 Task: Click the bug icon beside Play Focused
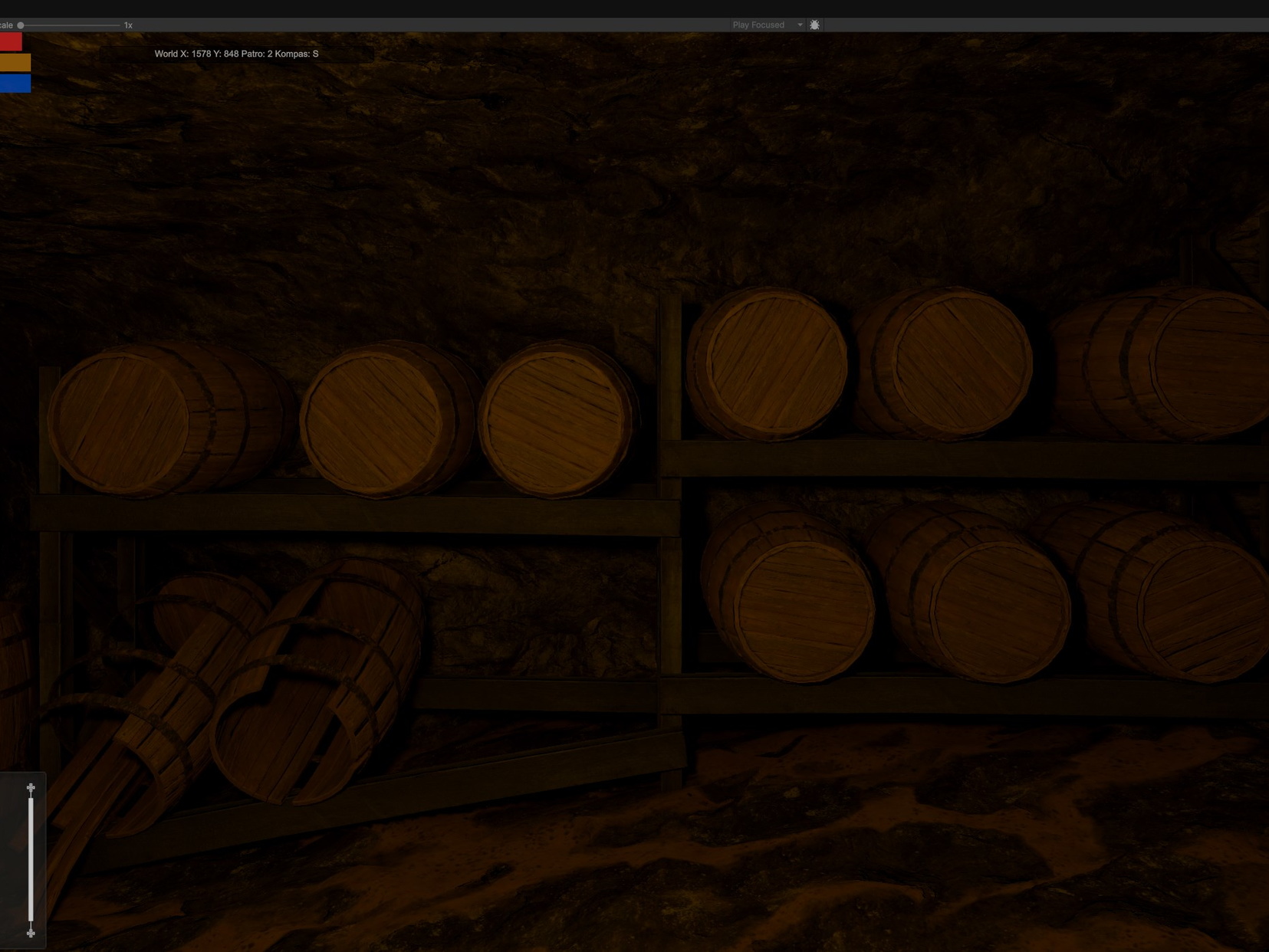click(x=814, y=25)
